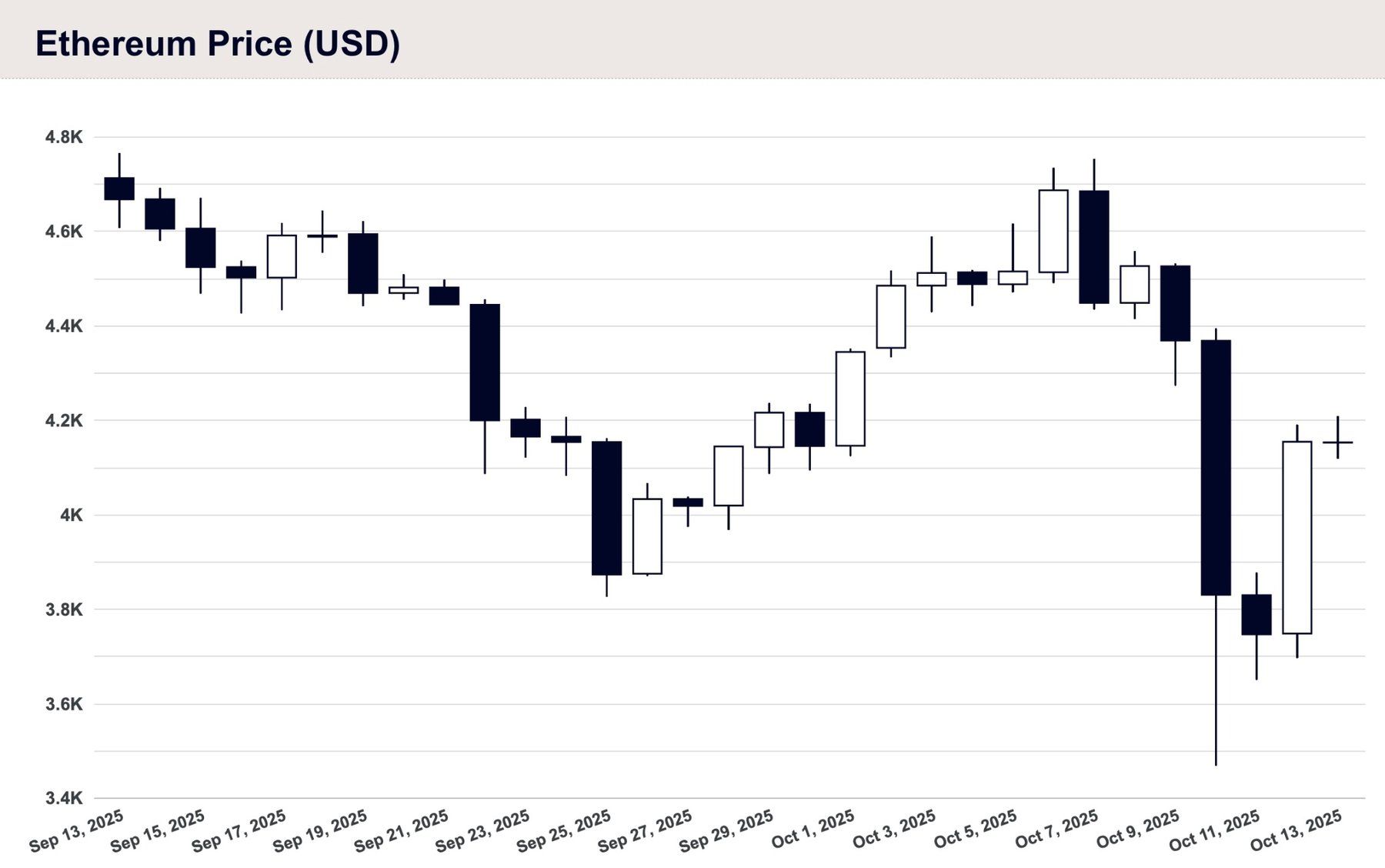Select the Sep 13, 2025 candlestick

(x=119, y=189)
